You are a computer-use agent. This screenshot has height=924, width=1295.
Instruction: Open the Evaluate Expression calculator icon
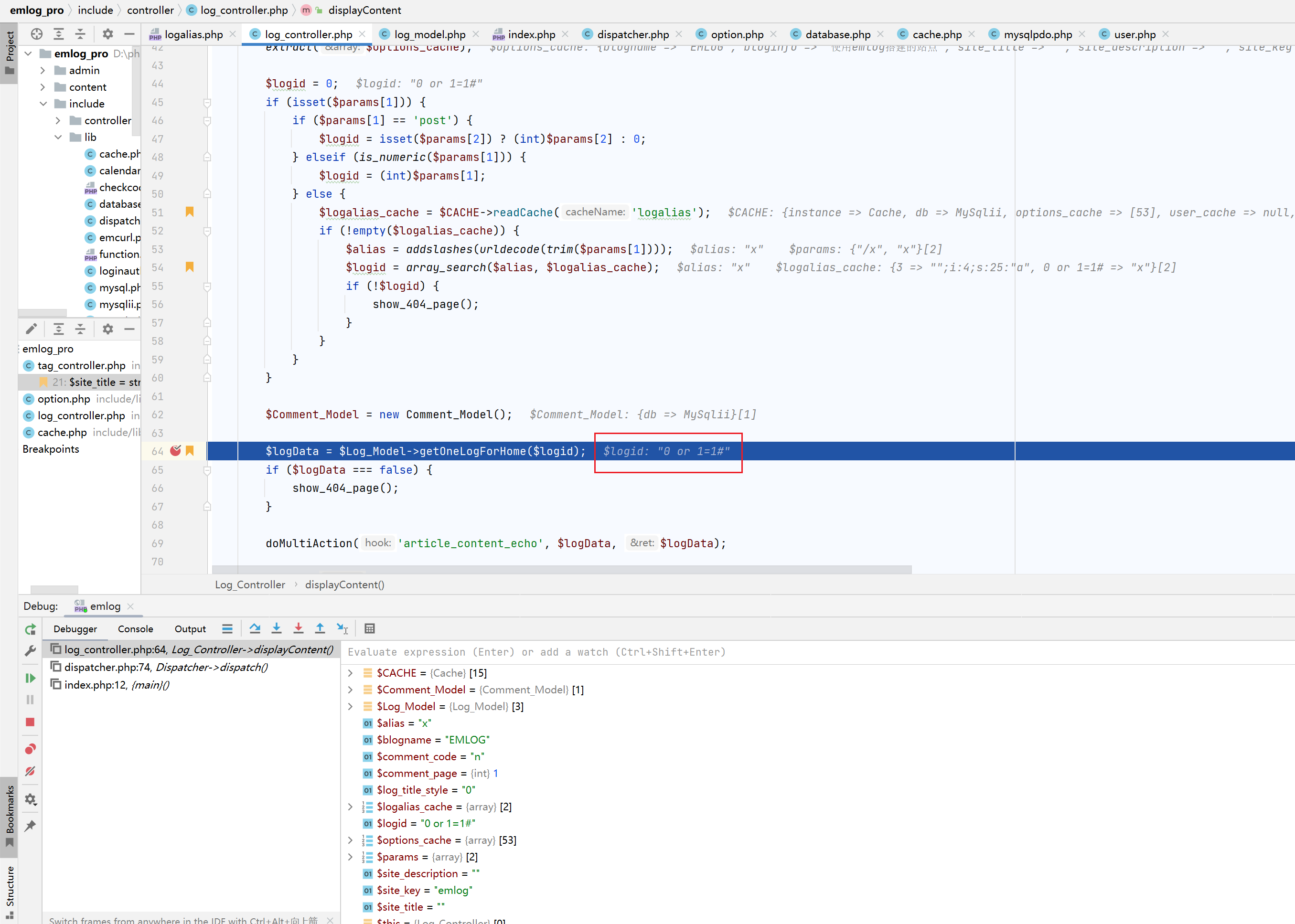point(369,628)
